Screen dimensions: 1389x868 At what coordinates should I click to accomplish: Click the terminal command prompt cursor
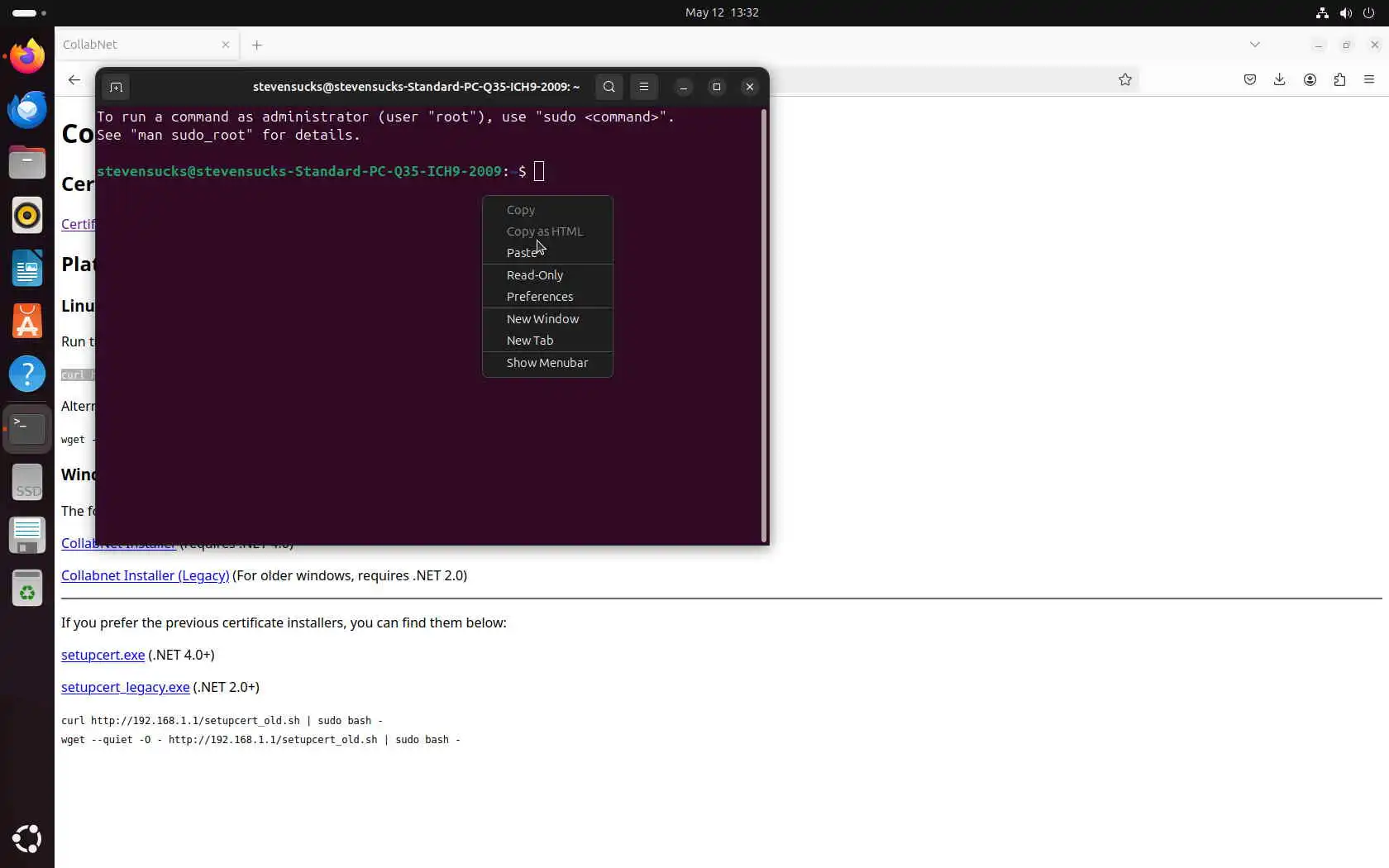point(539,171)
